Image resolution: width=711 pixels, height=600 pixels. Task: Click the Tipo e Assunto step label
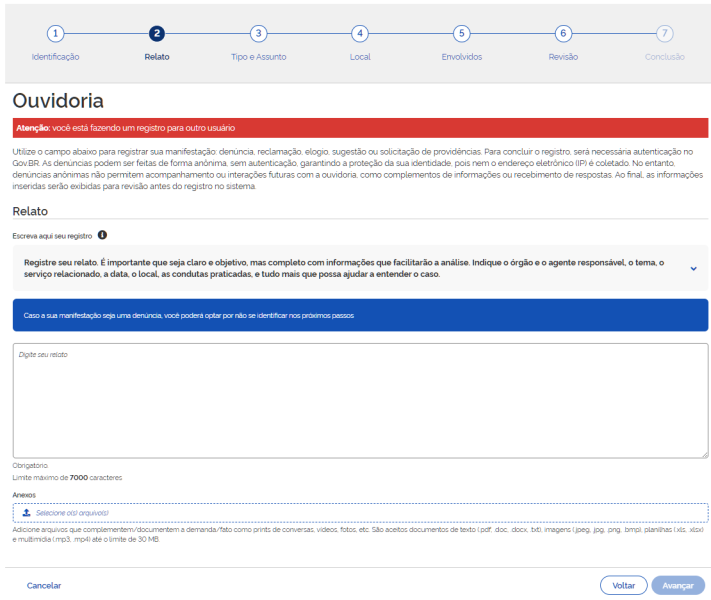[258, 57]
